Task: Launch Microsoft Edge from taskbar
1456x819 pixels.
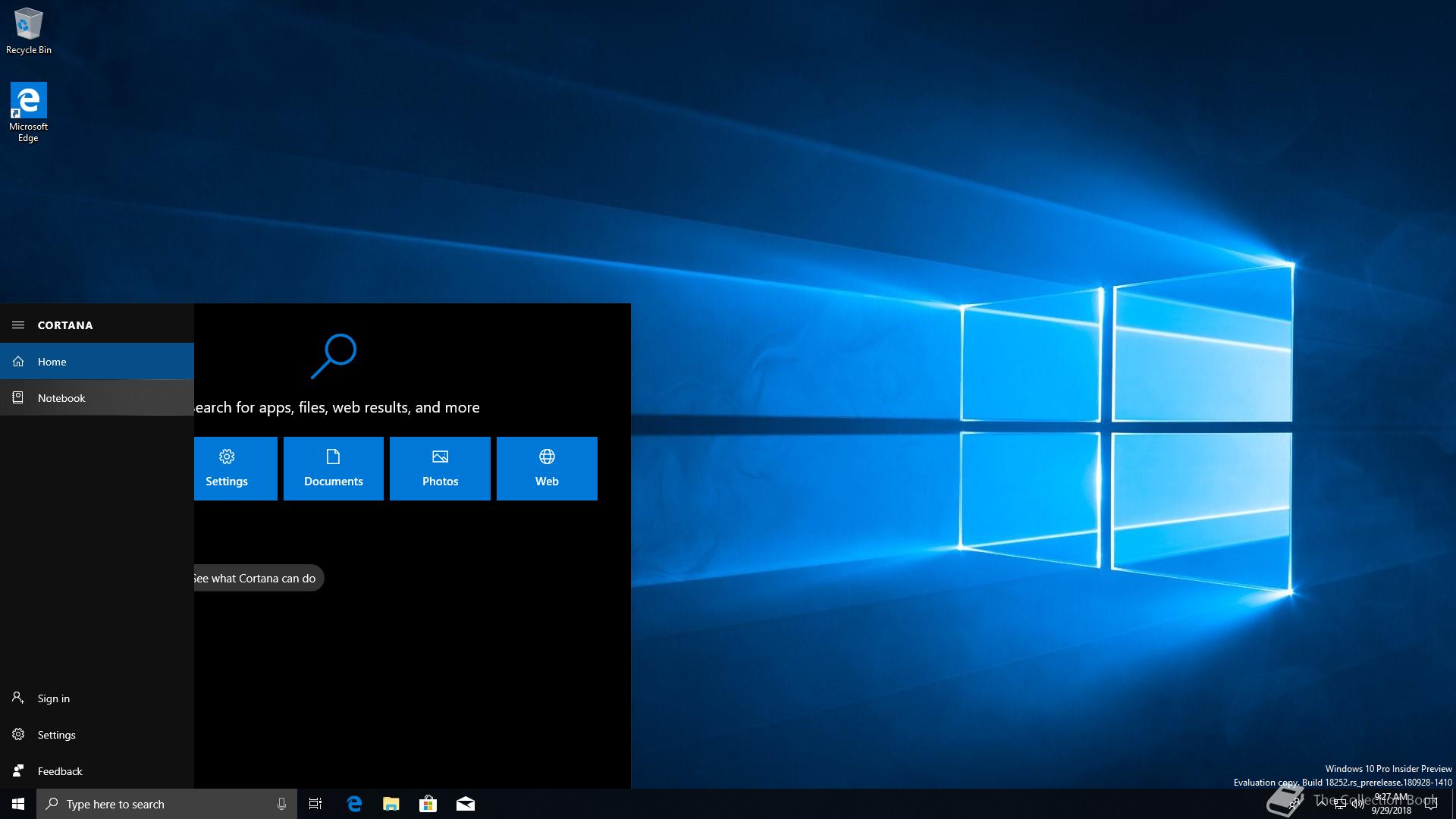Action: [353, 805]
